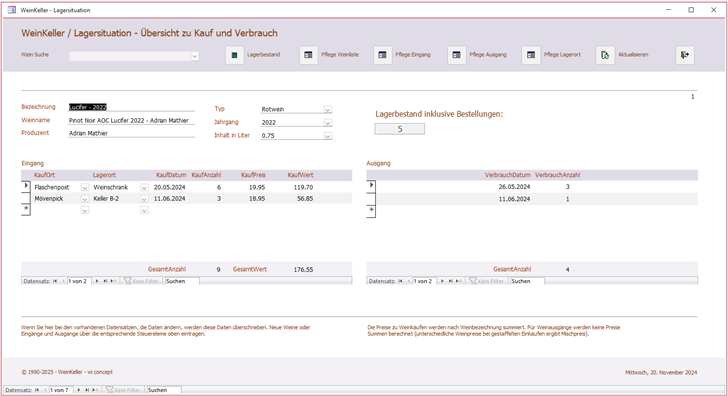Open Lagerort dropdown in the new Eingang row

click(x=144, y=210)
